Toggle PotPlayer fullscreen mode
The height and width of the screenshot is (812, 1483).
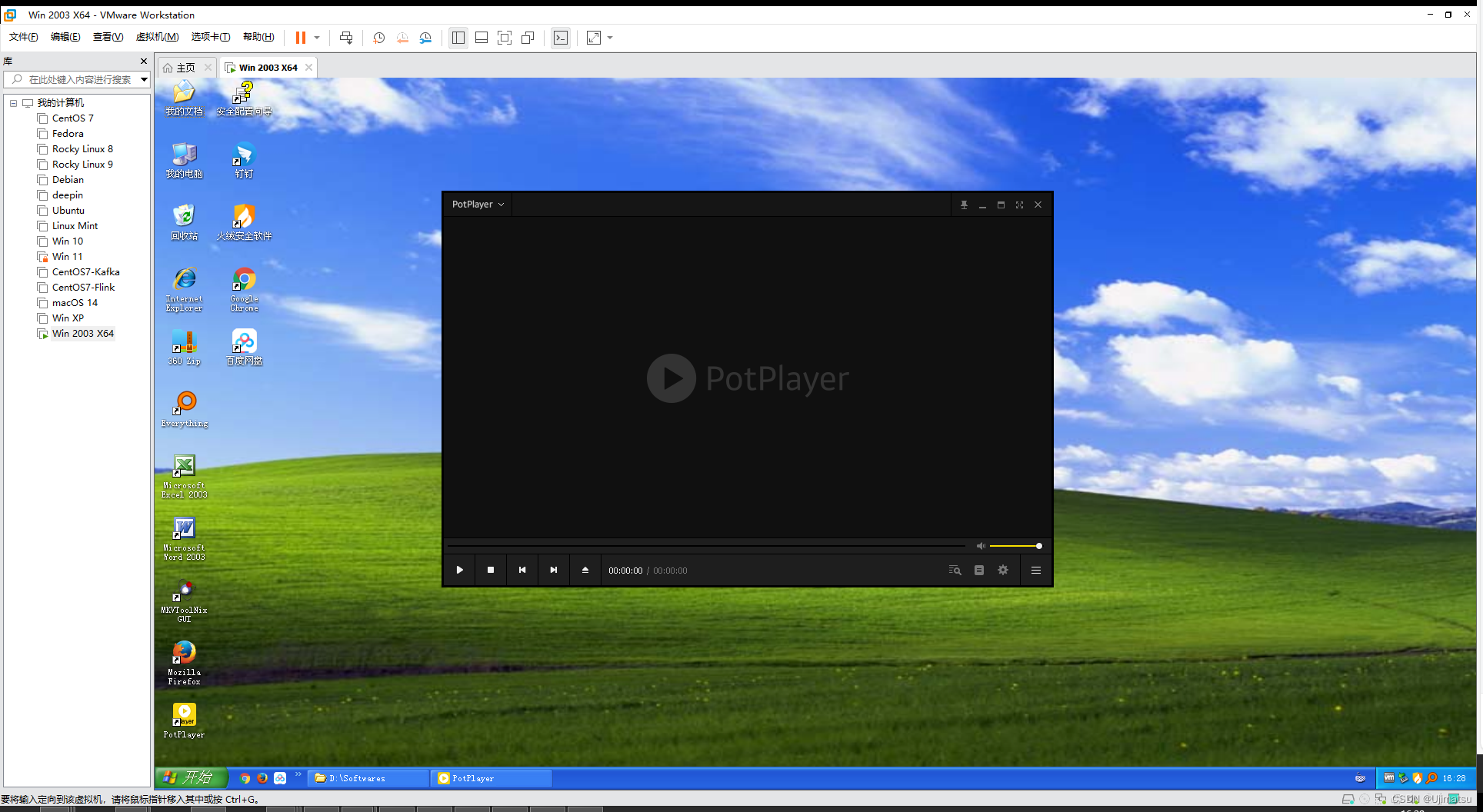(x=1019, y=205)
